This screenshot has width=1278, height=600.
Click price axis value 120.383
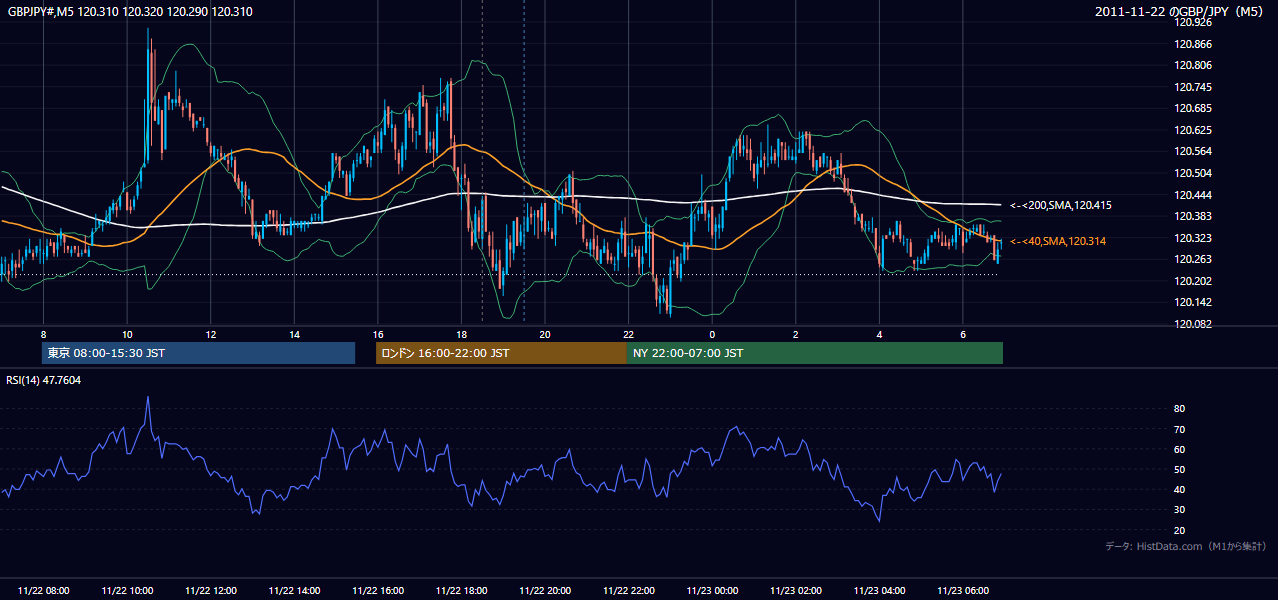[1193, 216]
